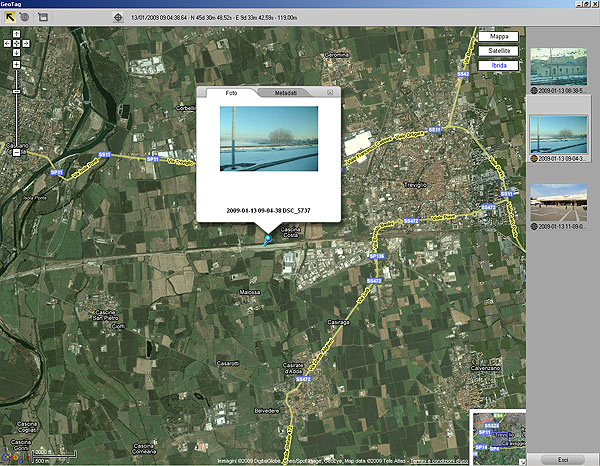Click the Malossa place label
The height and width of the screenshot is (466, 600).
(249, 292)
